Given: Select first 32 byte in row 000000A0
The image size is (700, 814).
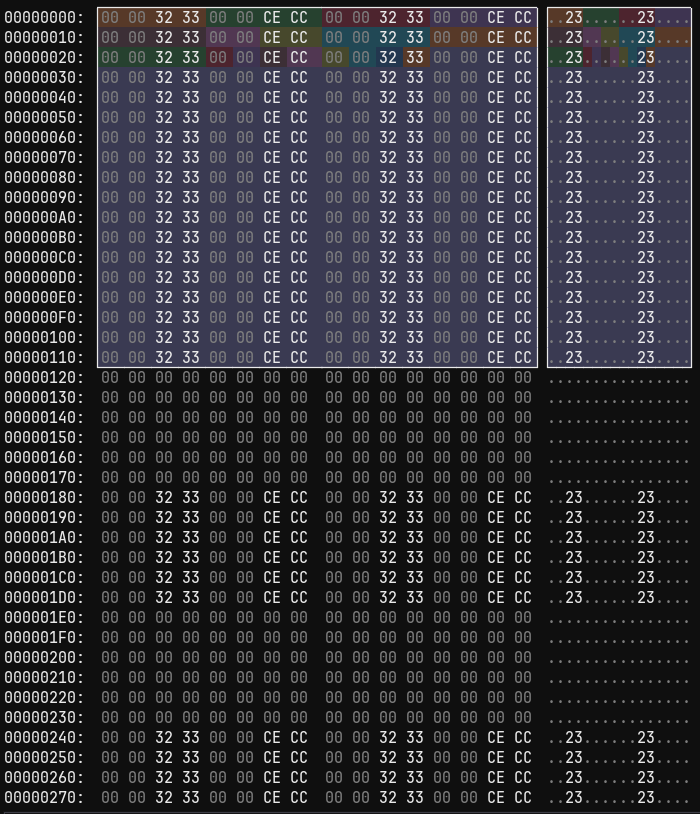Looking at the screenshot, I should 164,217.
